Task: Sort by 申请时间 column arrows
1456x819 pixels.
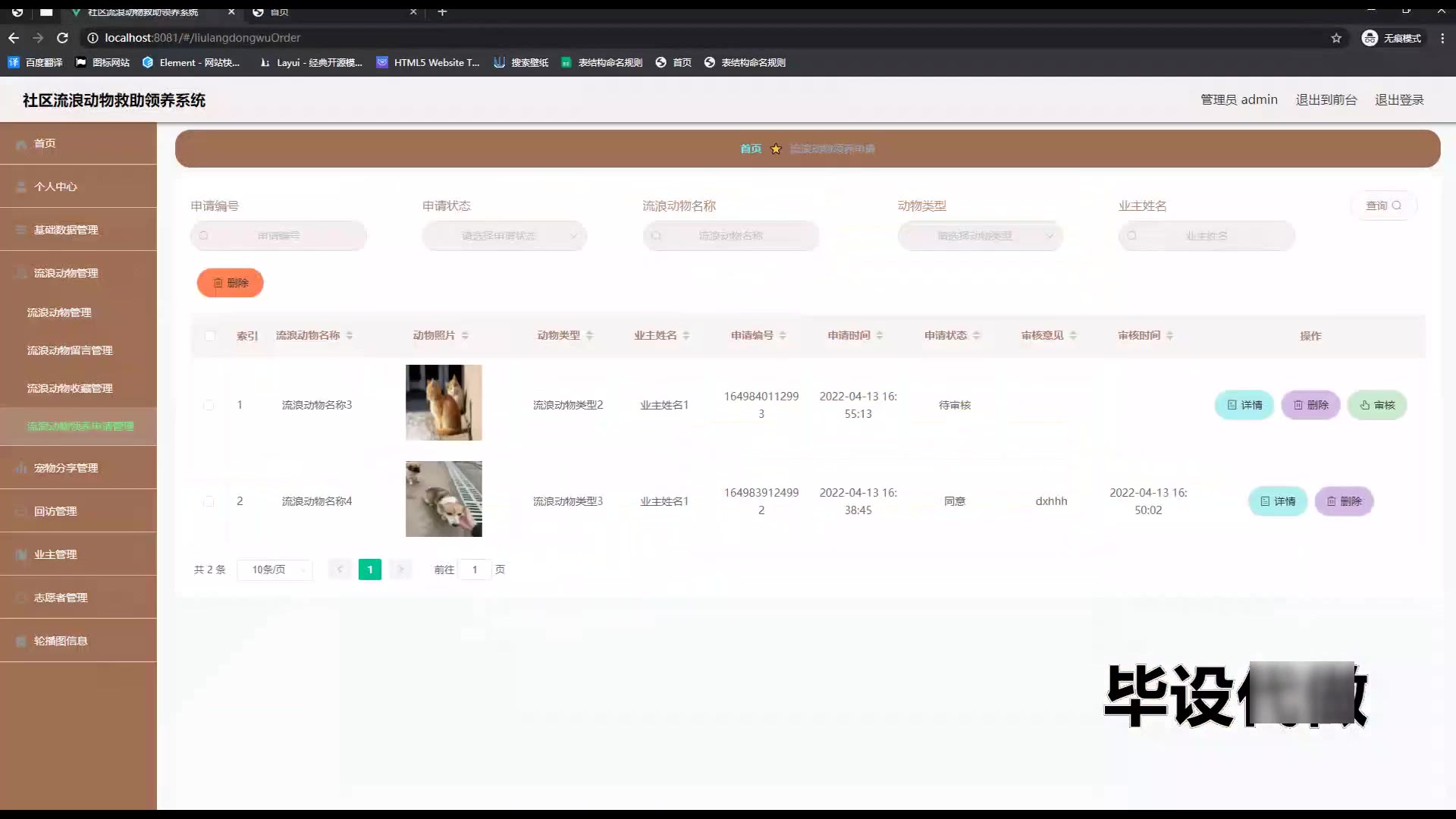Action: 879,335
